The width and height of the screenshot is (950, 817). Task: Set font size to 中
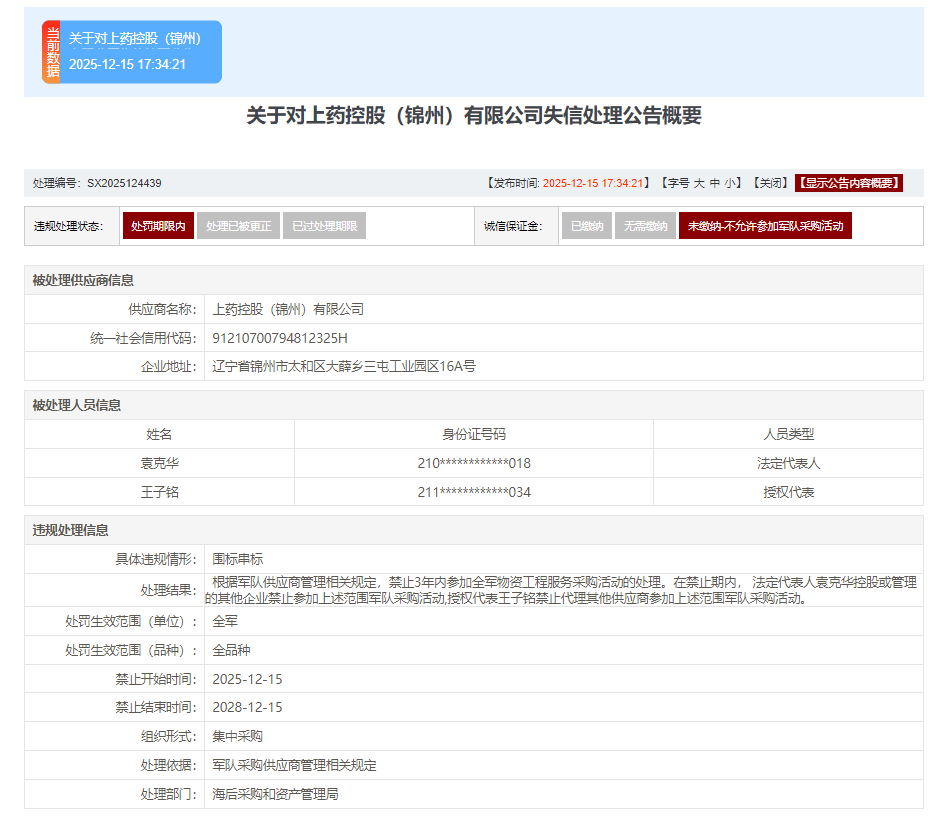pyautogui.click(x=715, y=183)
